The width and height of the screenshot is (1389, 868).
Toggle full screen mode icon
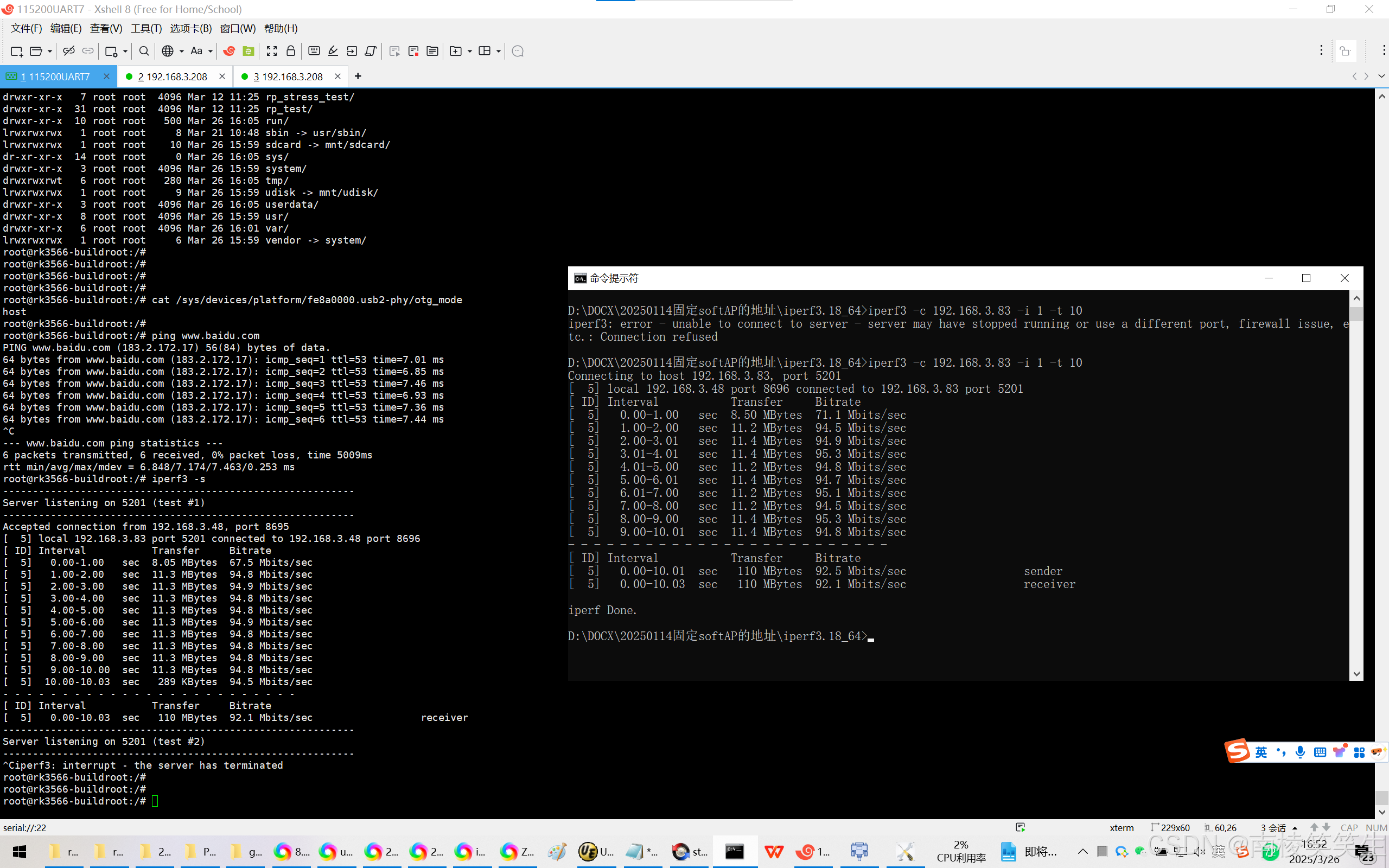point(271,51)
